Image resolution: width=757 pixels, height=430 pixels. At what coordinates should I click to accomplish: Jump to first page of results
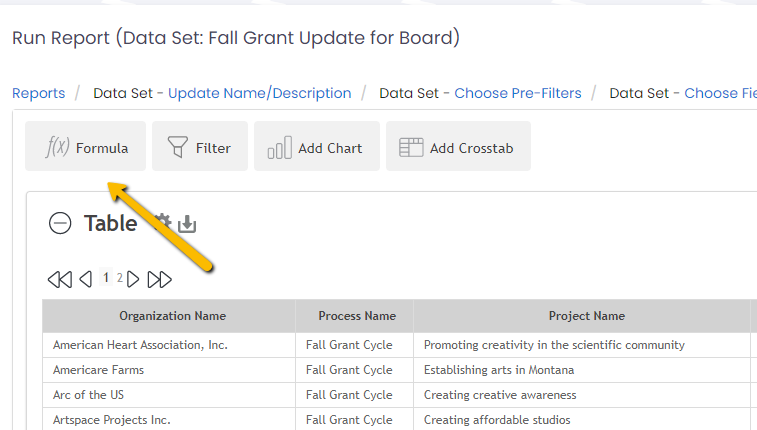click(60, 279)
